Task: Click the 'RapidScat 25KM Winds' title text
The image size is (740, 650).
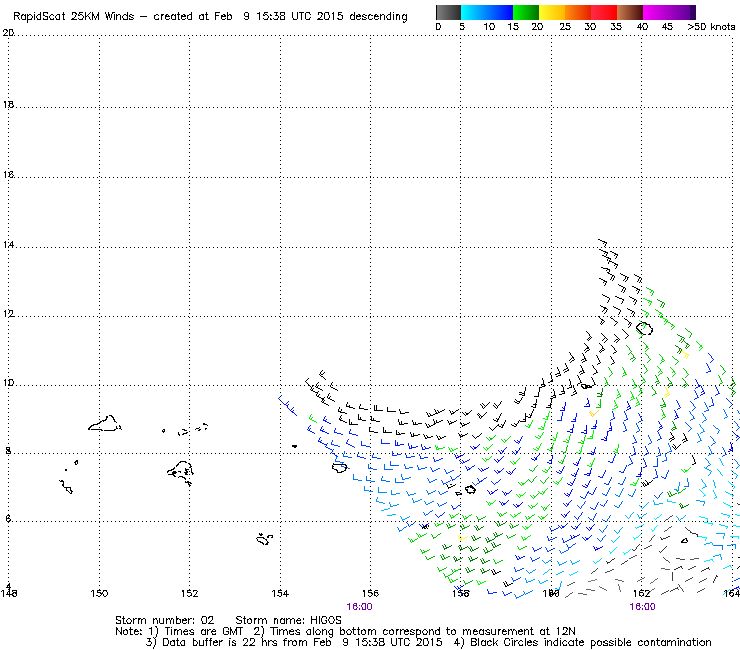Action: point(74,16)
